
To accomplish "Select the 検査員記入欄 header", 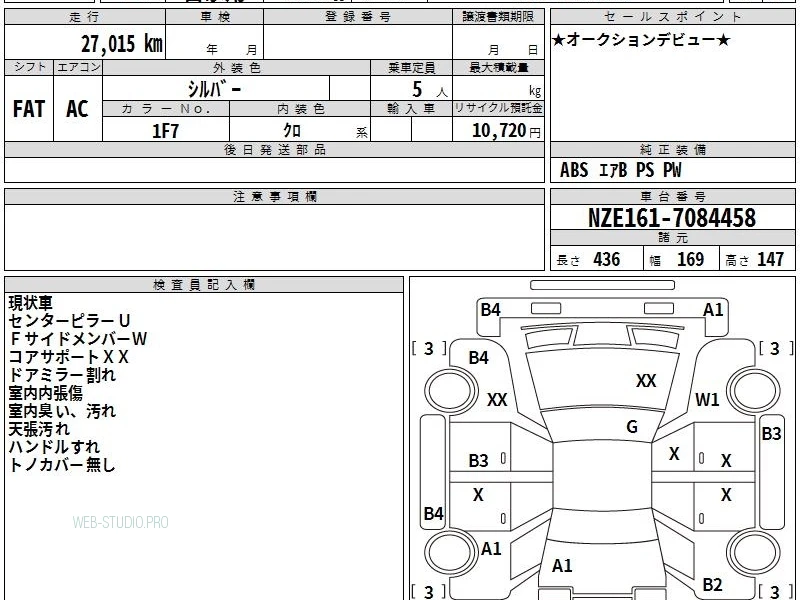I will coord(204,285).
